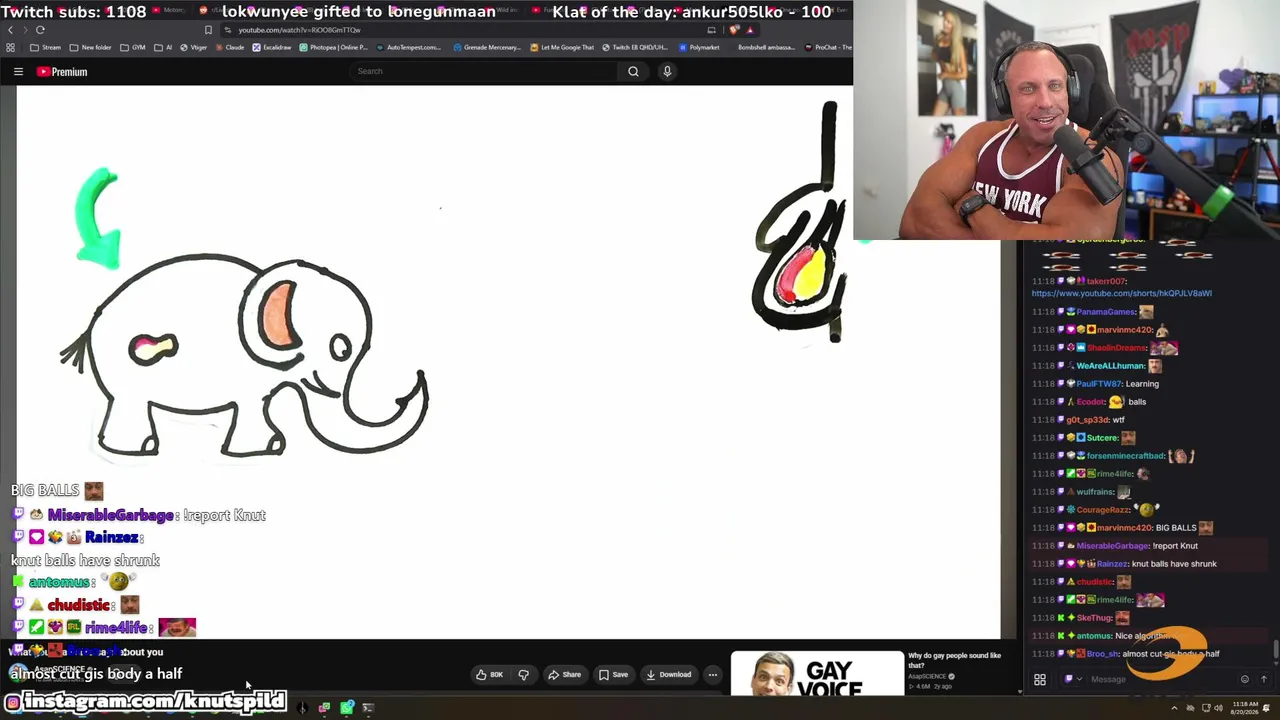Open the Twitch account selector in chat

click(1072, 680)
